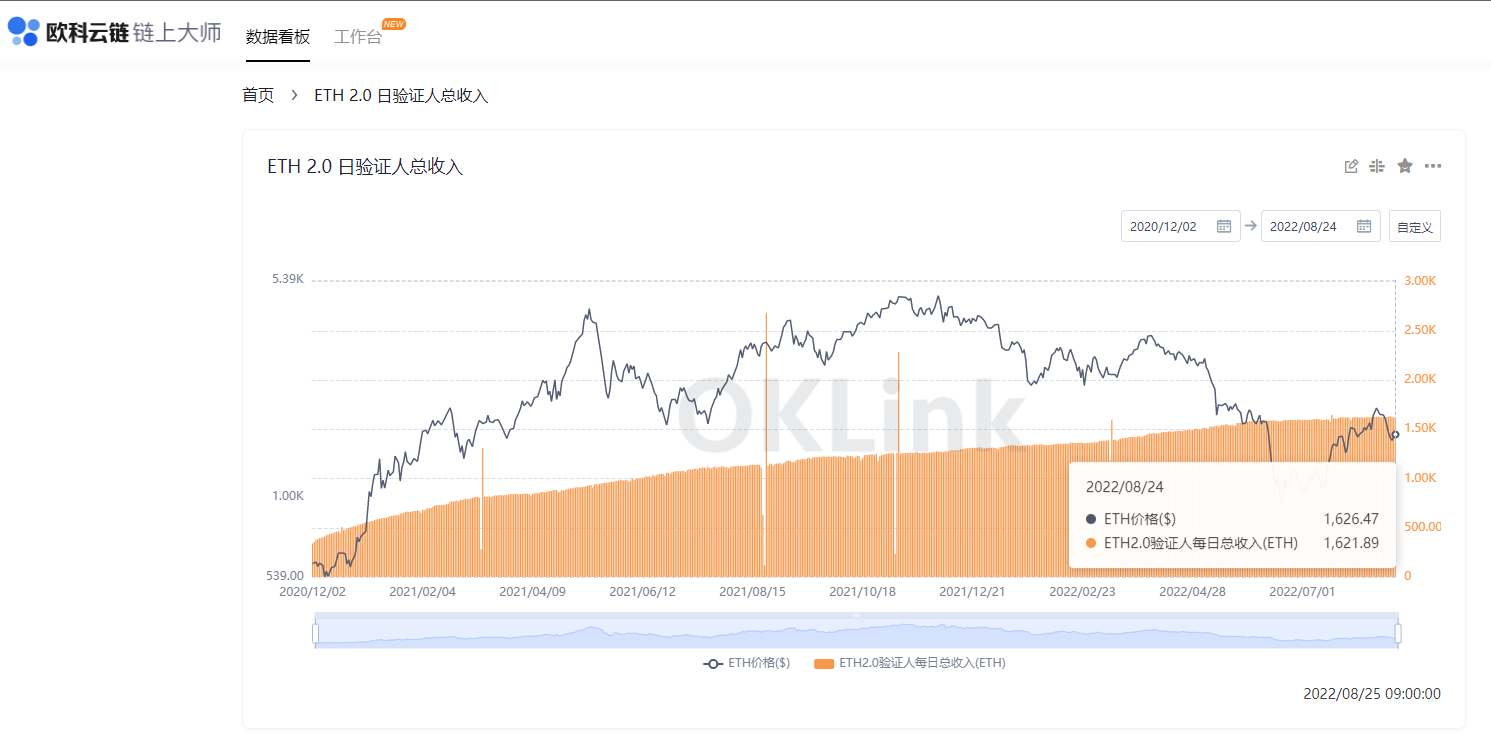Open start date picker 2020/12/02
1491x748 pixels.
click(1166, 227)
